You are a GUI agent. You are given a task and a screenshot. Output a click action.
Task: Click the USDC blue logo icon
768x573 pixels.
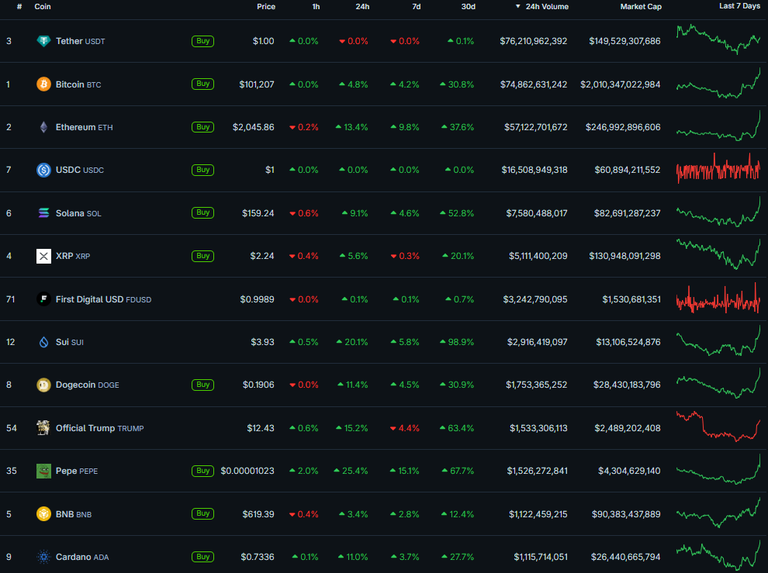44,170
